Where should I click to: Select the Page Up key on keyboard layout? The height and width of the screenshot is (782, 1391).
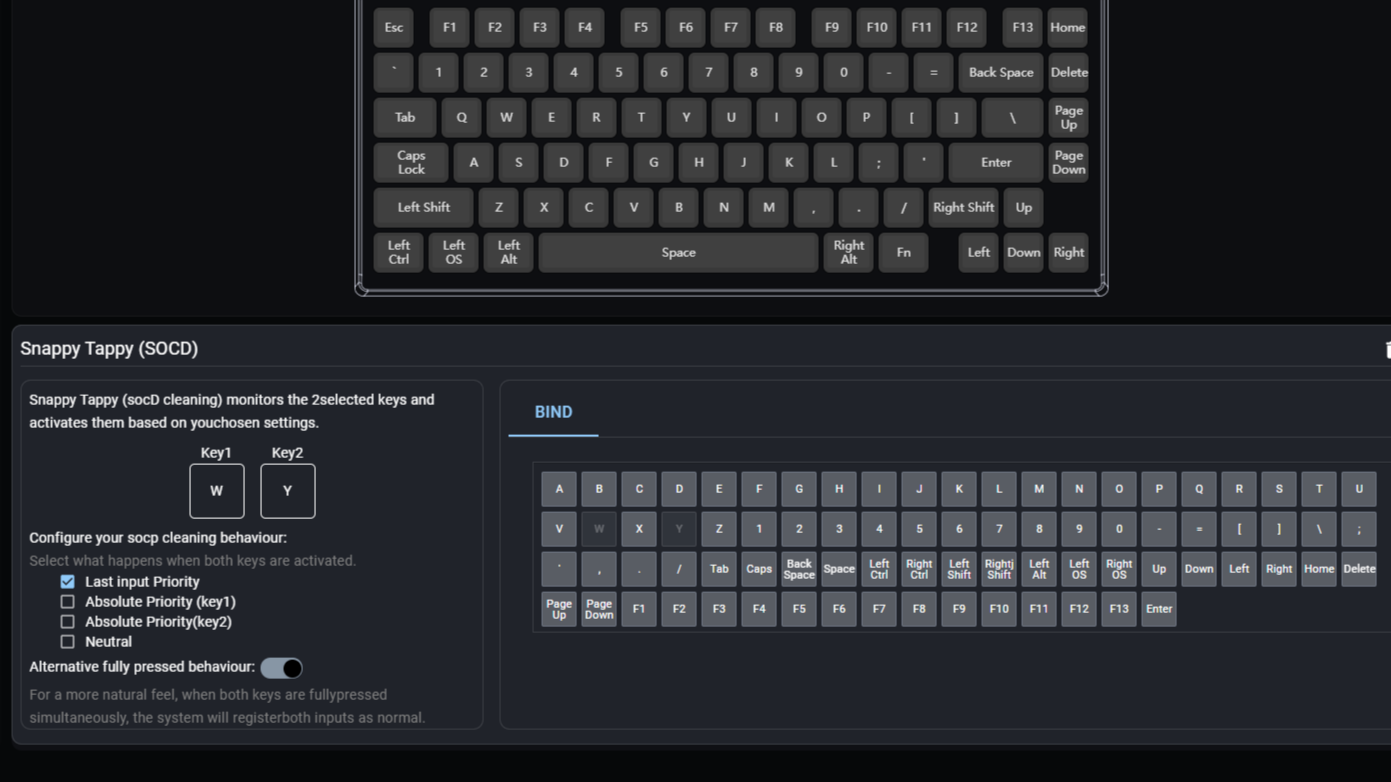point(1068,118)
